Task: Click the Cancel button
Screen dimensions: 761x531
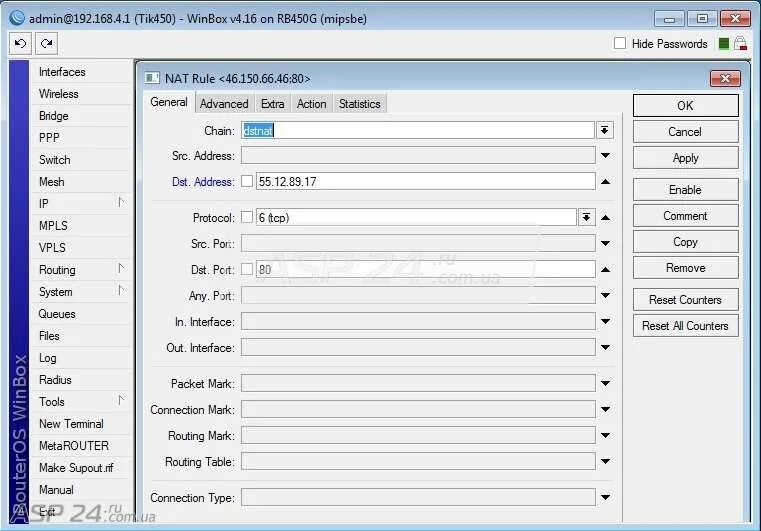Action: coord(685,132)
